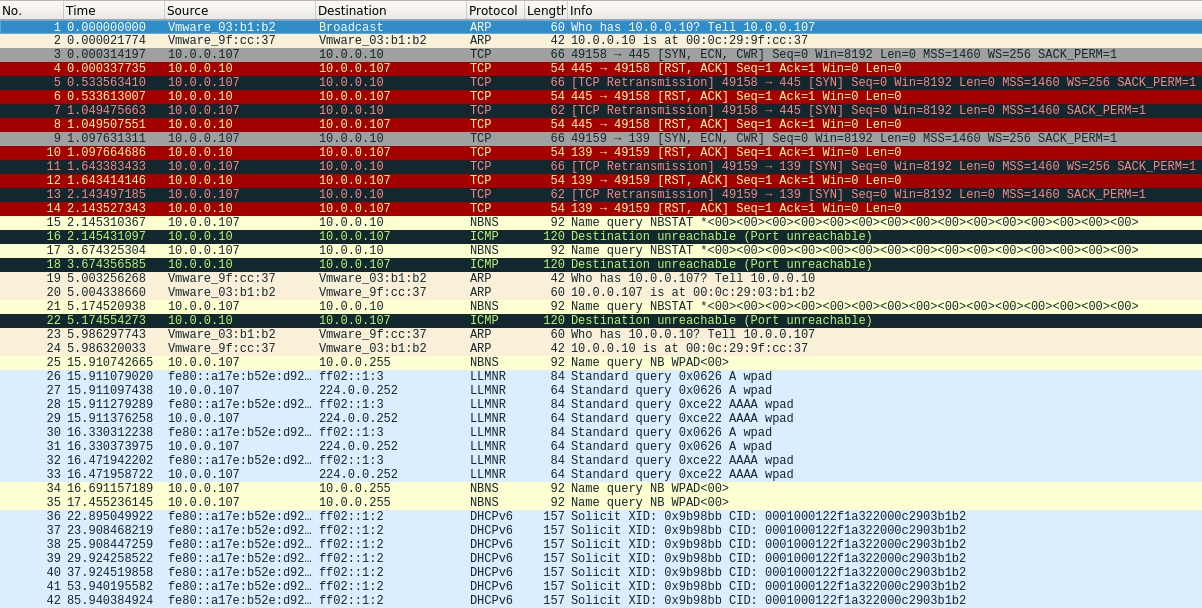Select packet 27 LLMNR to 224.0.0.252
This screenshot has width=1202, height=608.
[x=601, y=391]
